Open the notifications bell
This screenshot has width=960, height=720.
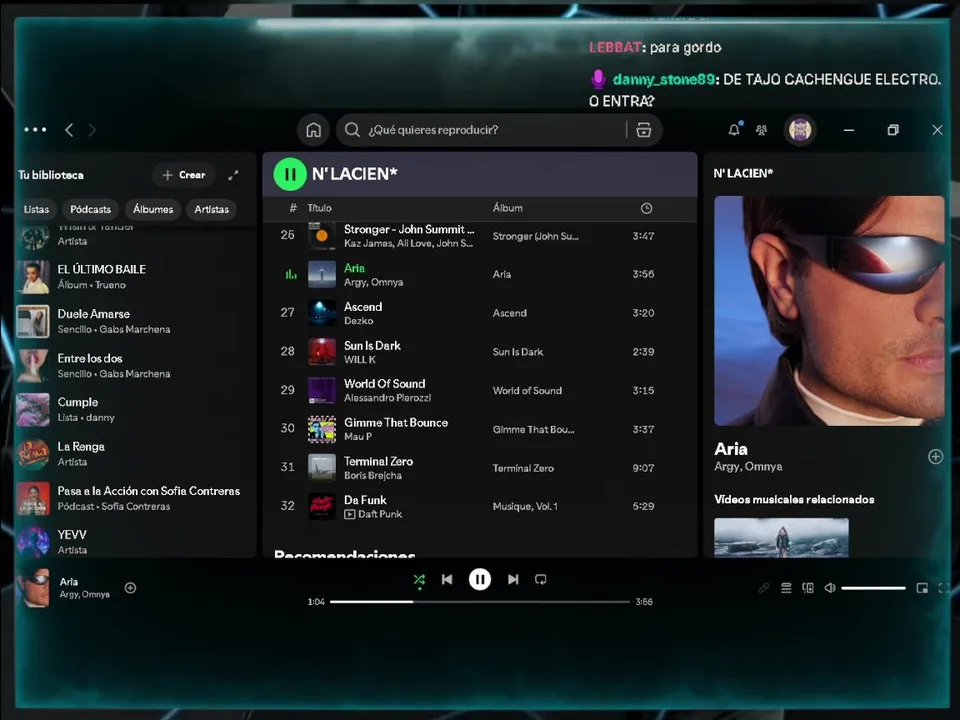click(x=734, y=129)
